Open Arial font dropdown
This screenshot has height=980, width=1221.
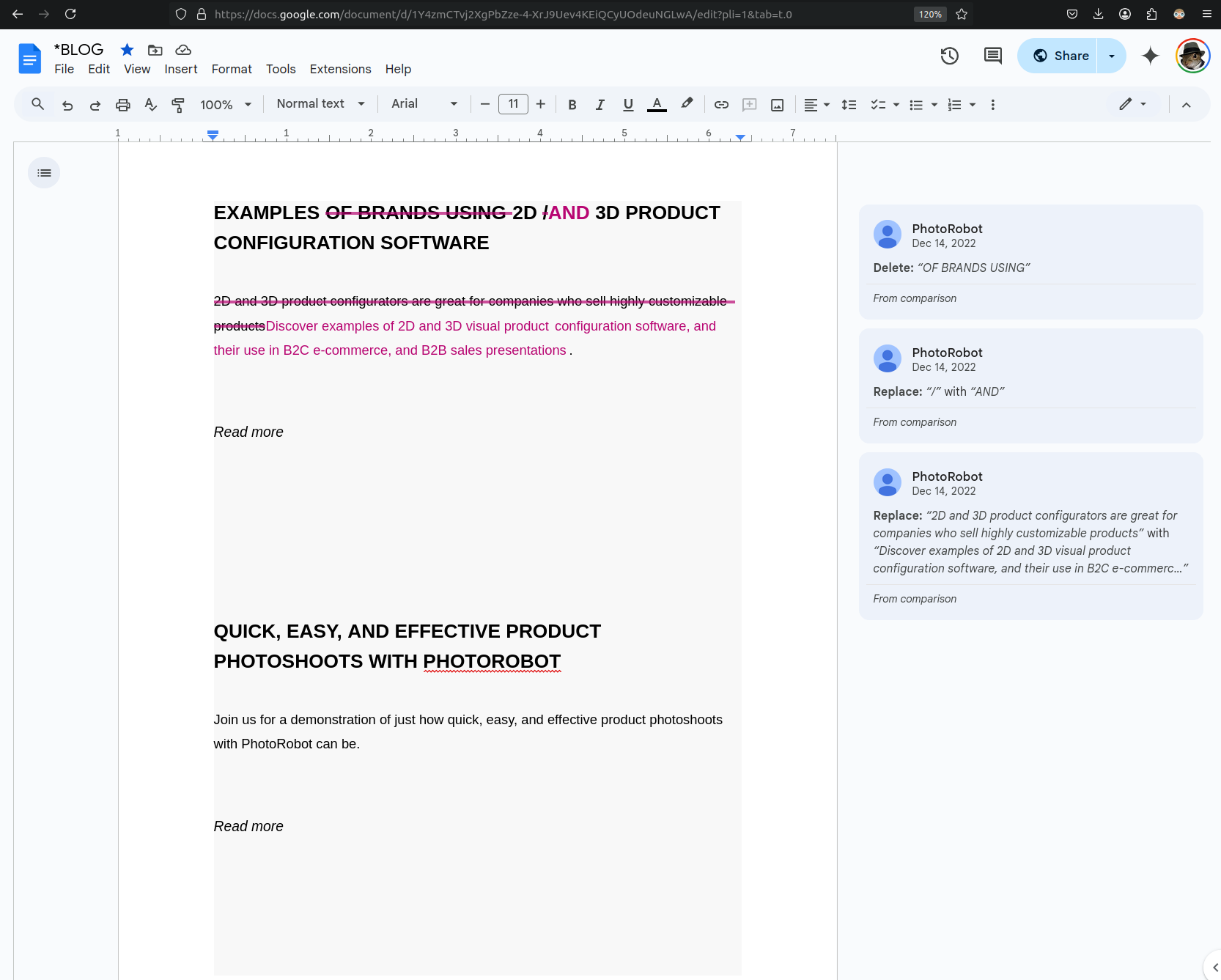point(424,104)
